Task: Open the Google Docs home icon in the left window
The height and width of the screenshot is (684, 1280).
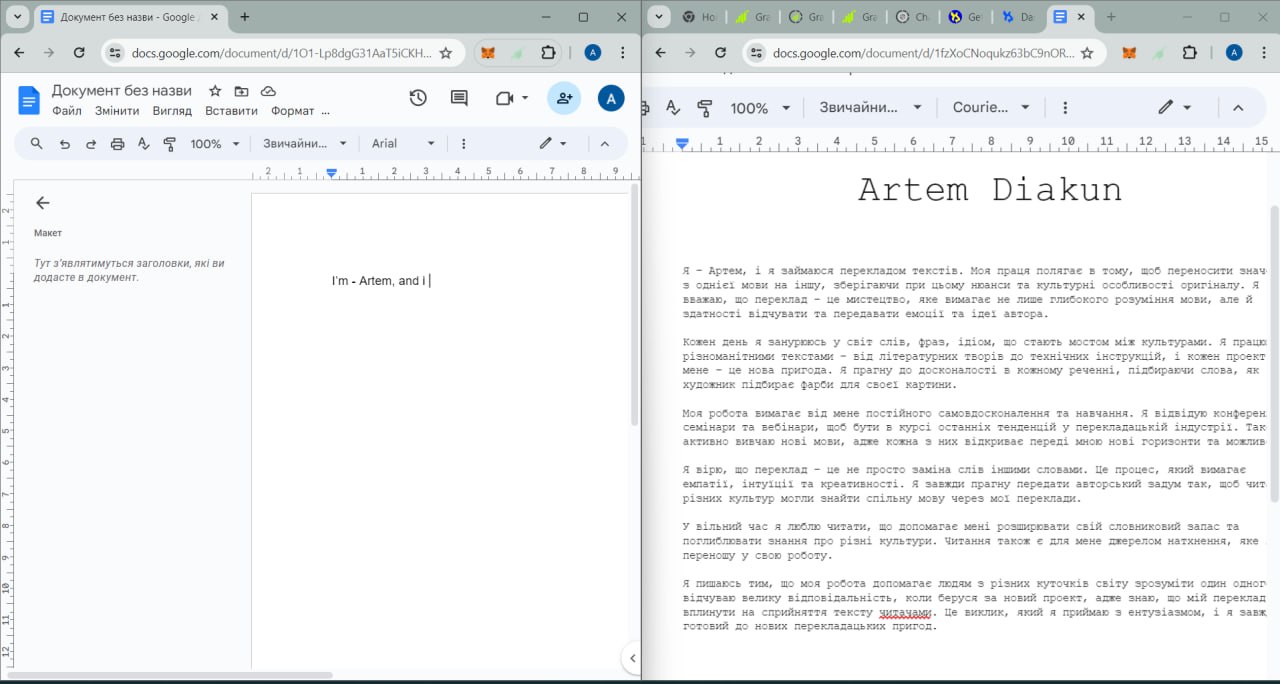Action: (29, 99)
